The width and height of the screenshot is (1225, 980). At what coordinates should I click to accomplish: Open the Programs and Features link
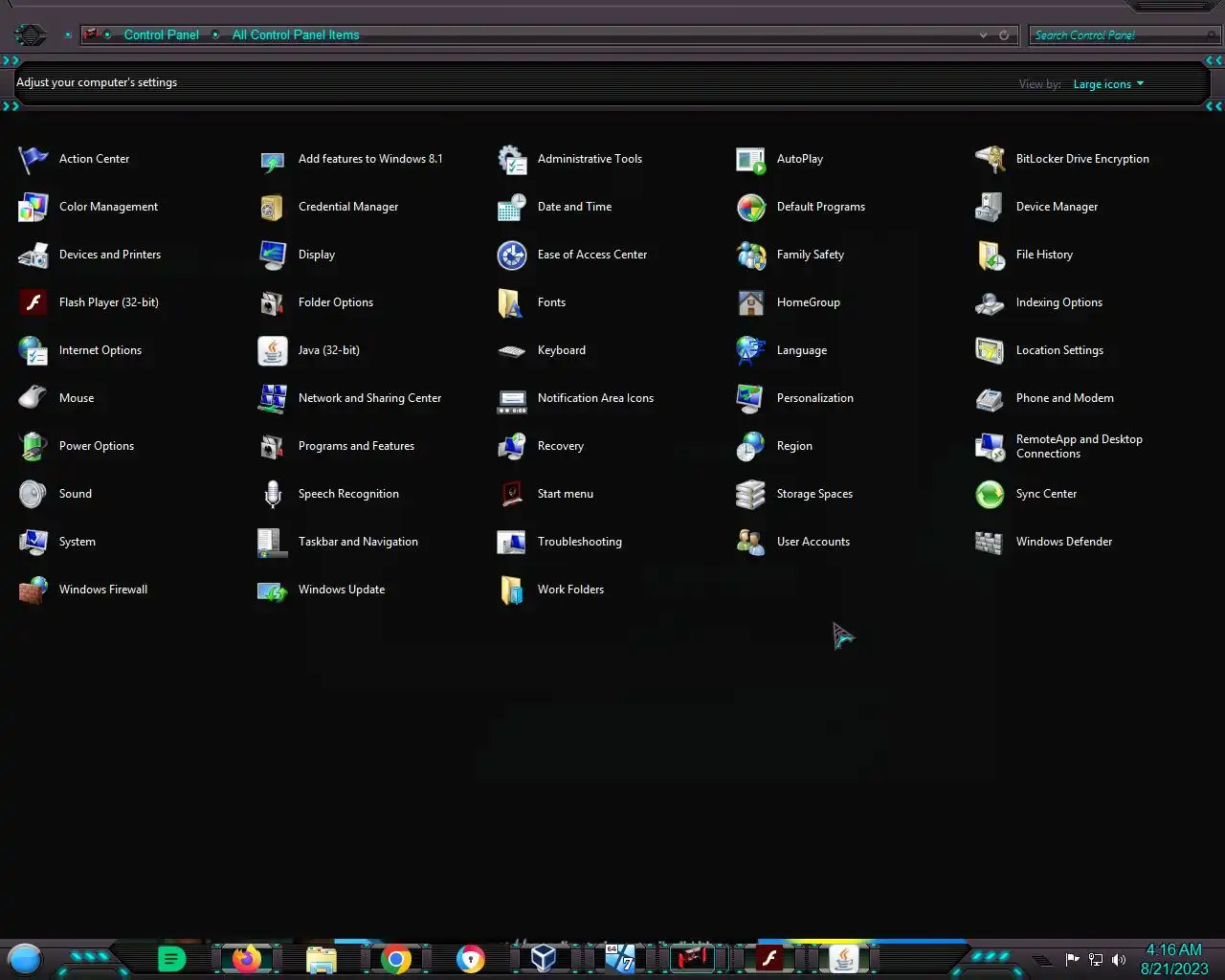point(356,446)
